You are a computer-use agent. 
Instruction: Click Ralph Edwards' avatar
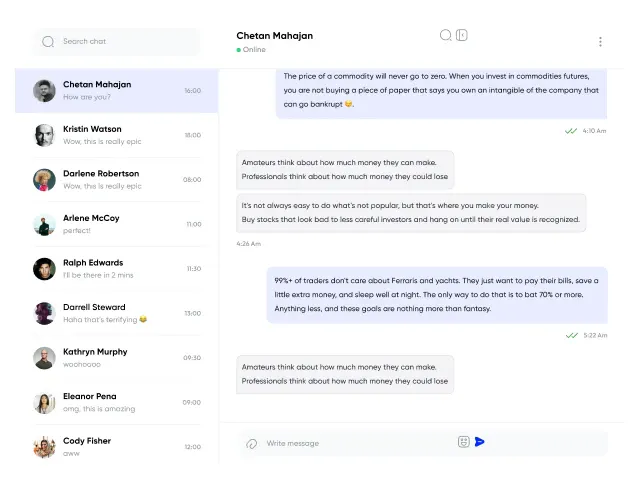44,269
